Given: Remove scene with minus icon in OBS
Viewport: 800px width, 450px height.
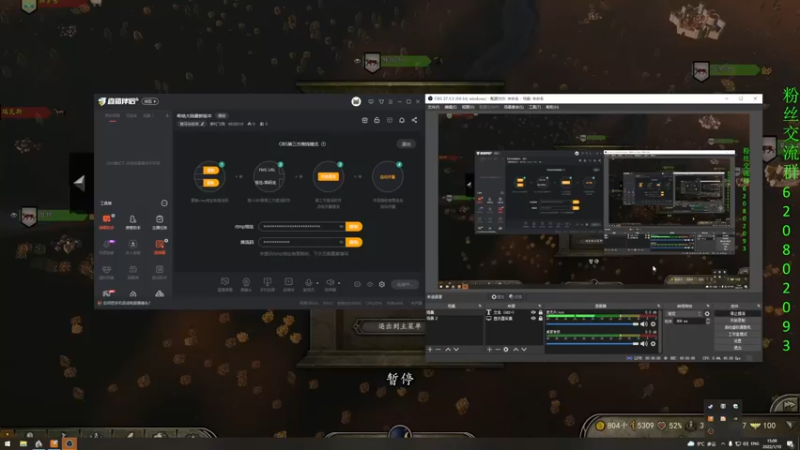Looking at the screenshot, I should point(438,349).
